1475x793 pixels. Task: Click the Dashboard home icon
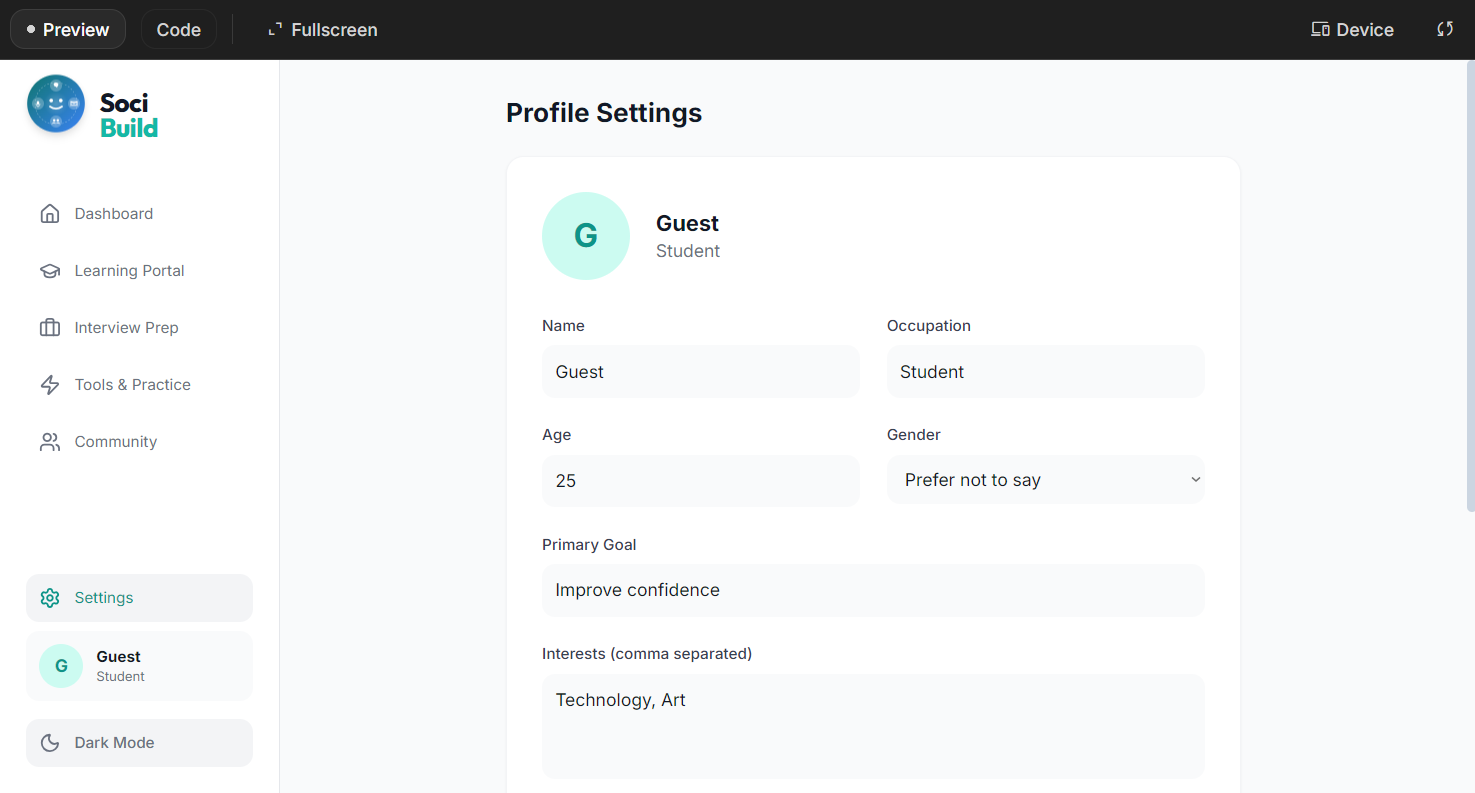point(50,214)
